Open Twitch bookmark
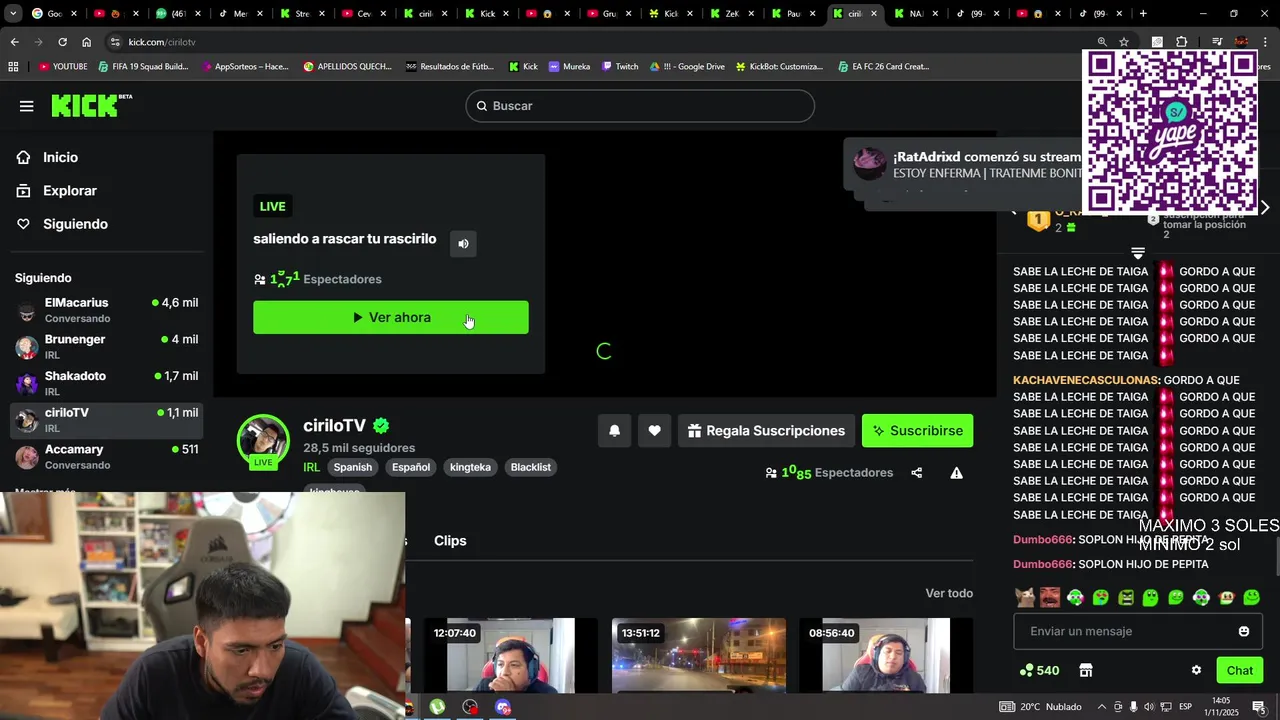Viewport: 1280px width, 720px height. tap(619, 66)
